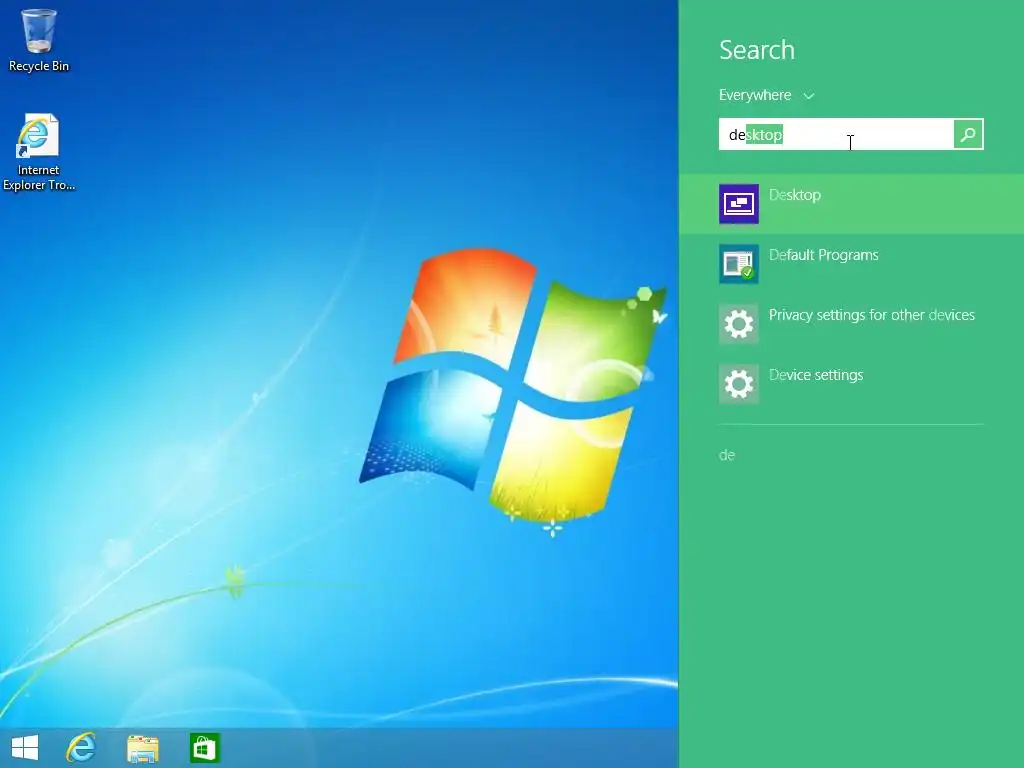Open the Device settings result

coord(852,384)
